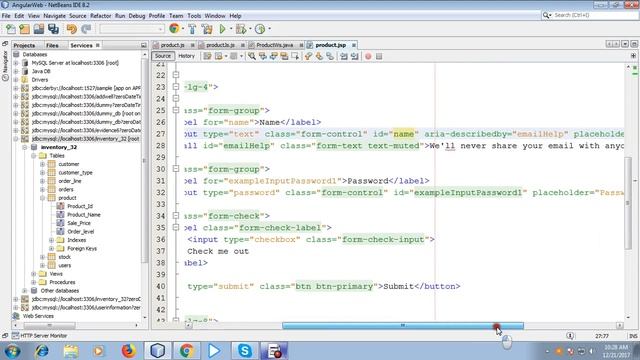
Task: Click the Open Project toolbar icon
Action: pyautogui.click(x=39, y=29)
